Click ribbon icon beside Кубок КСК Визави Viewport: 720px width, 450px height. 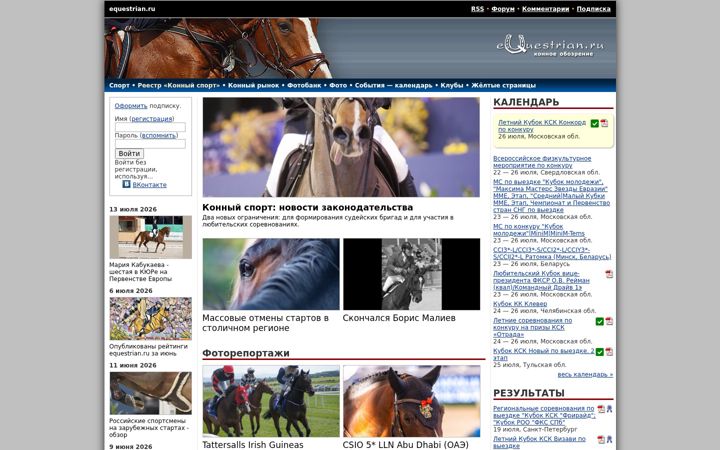pos(609,439)
